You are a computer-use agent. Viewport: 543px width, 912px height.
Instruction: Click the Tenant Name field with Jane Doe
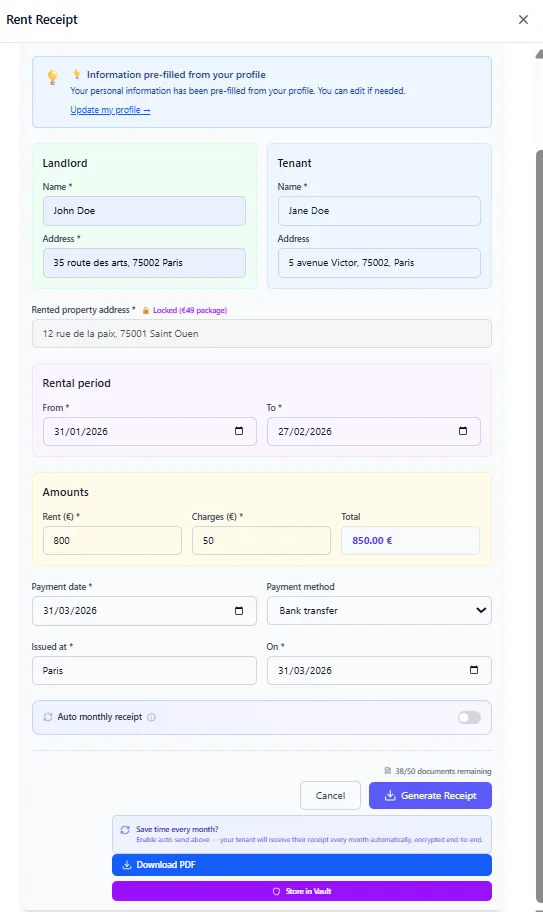pos(379,211)
